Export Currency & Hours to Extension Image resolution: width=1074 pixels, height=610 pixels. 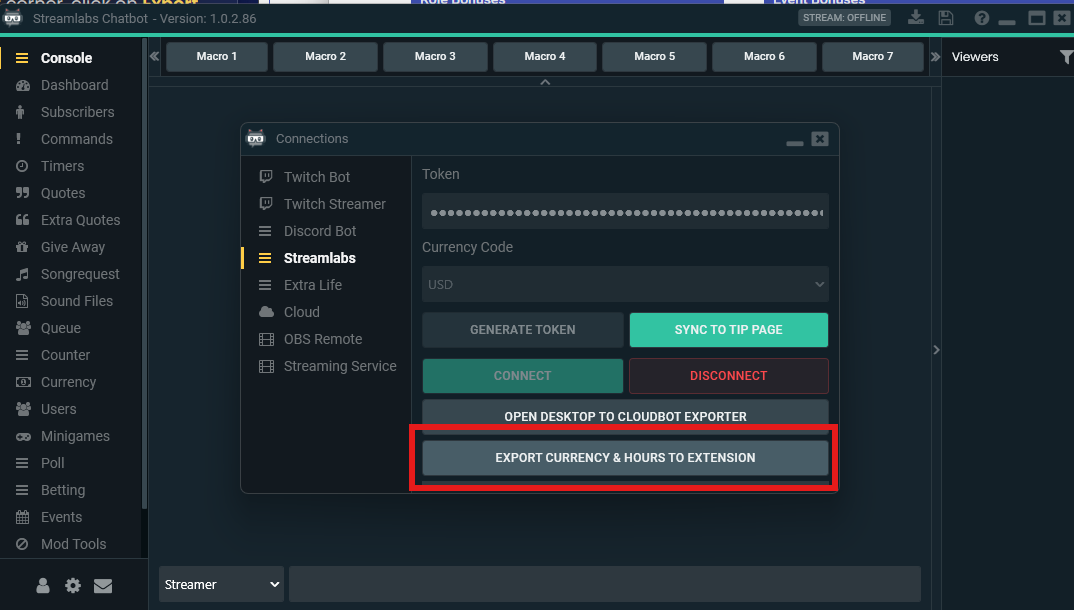point(625,457)
